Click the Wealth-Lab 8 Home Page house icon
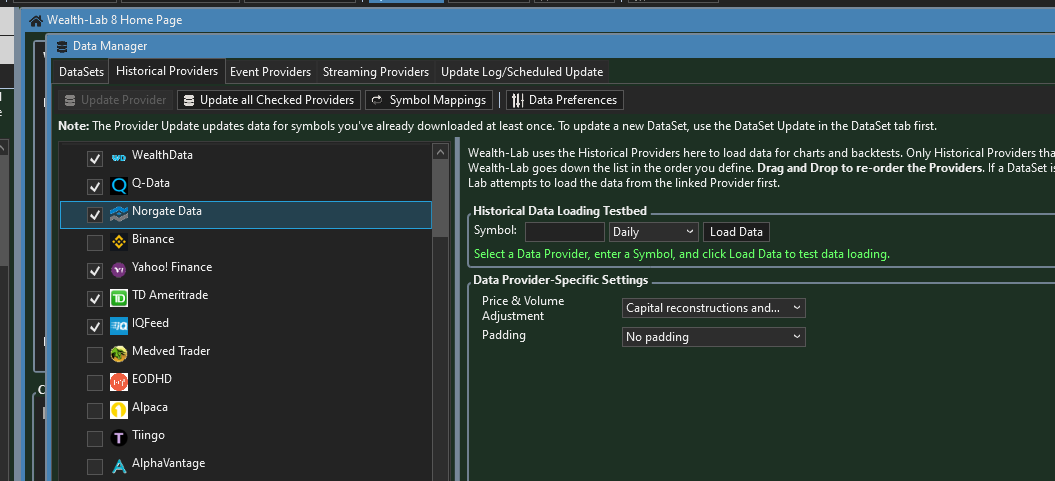Image resolution: width=1055 pixels, height=481 pixels. click(x=36, y=20)
